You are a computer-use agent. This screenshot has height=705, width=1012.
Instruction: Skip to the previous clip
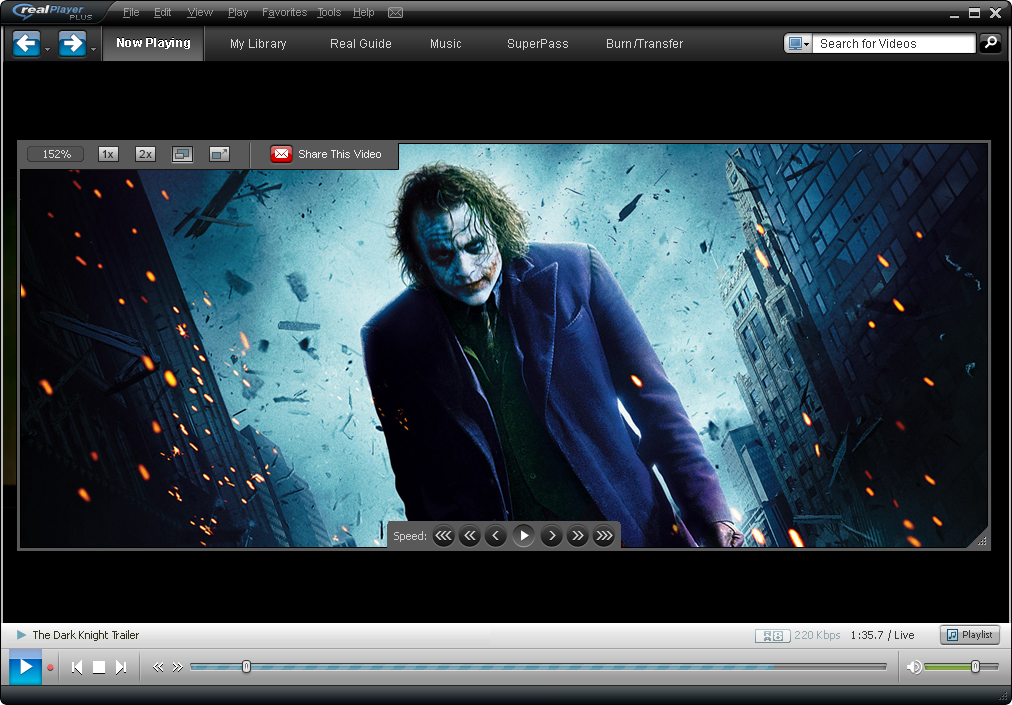point(77,668)
